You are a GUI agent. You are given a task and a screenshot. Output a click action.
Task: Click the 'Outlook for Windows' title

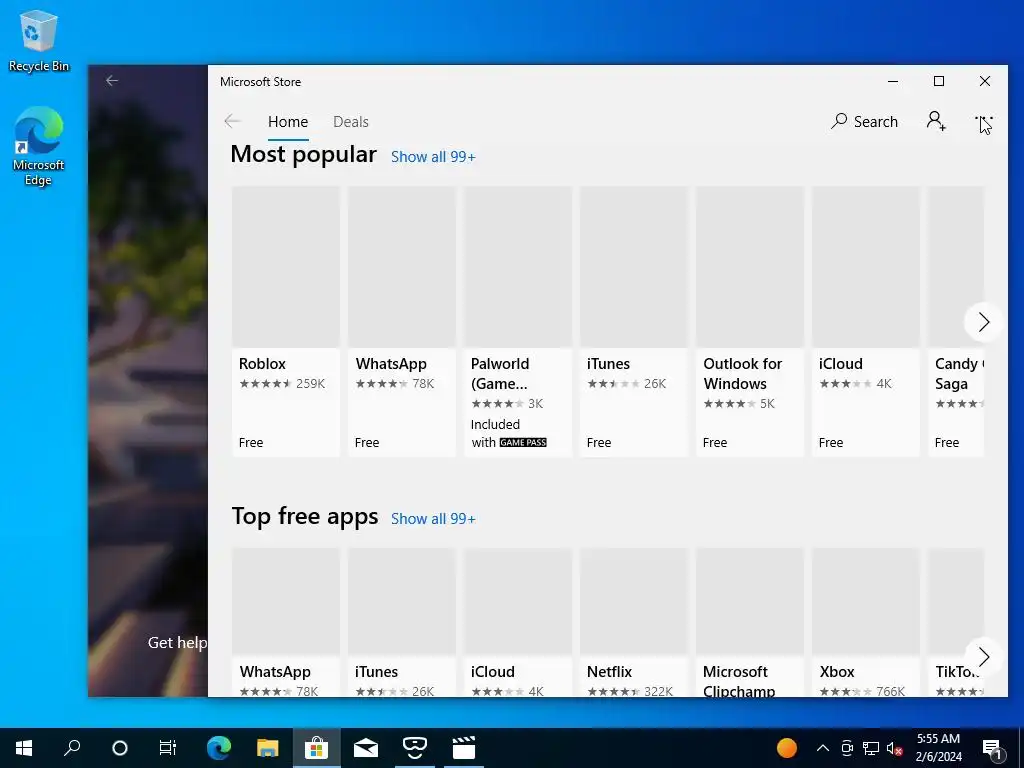743,374
